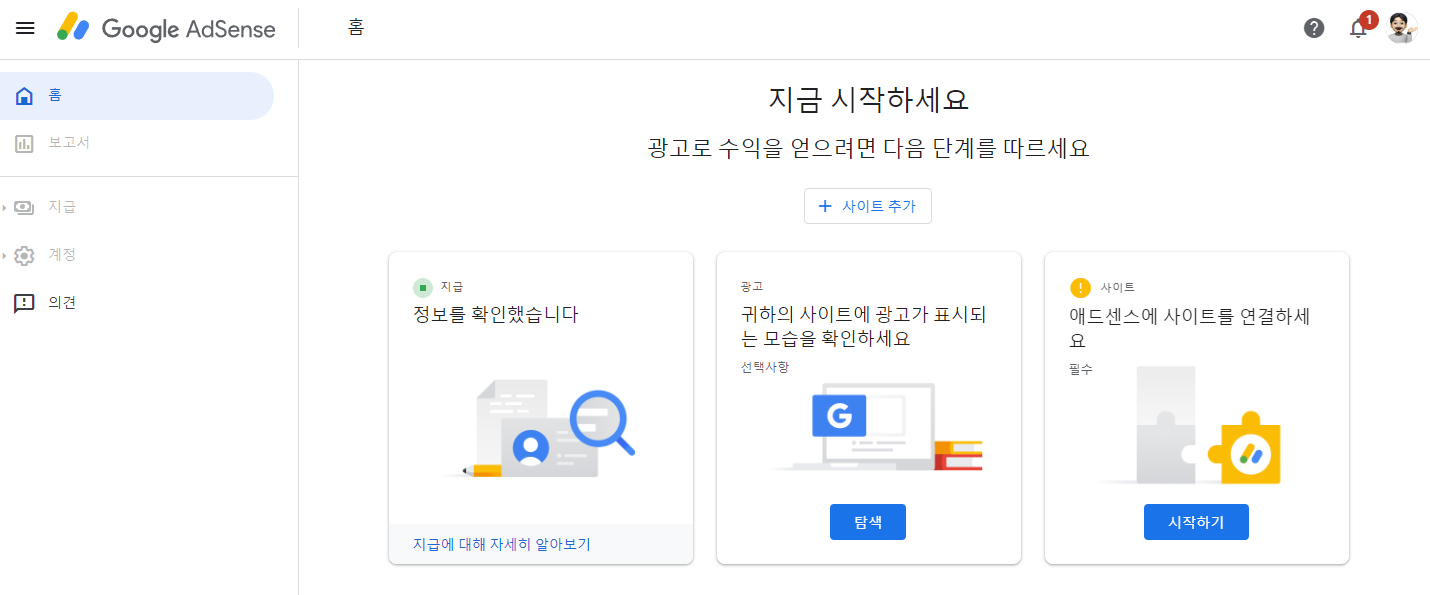
Task: Click the 계정 gear icon
Action: [24, 255]
